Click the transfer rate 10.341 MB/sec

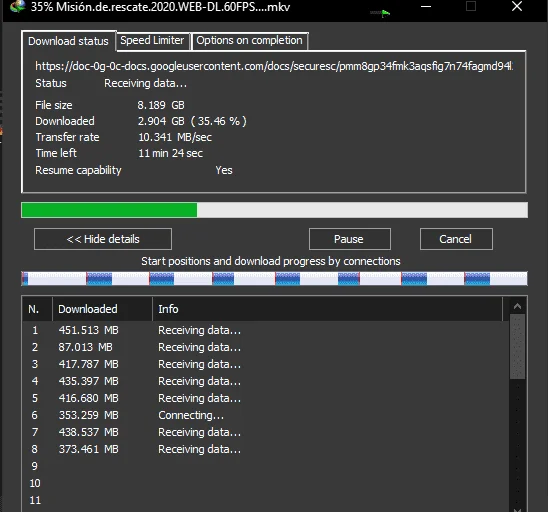coord(175,137)
